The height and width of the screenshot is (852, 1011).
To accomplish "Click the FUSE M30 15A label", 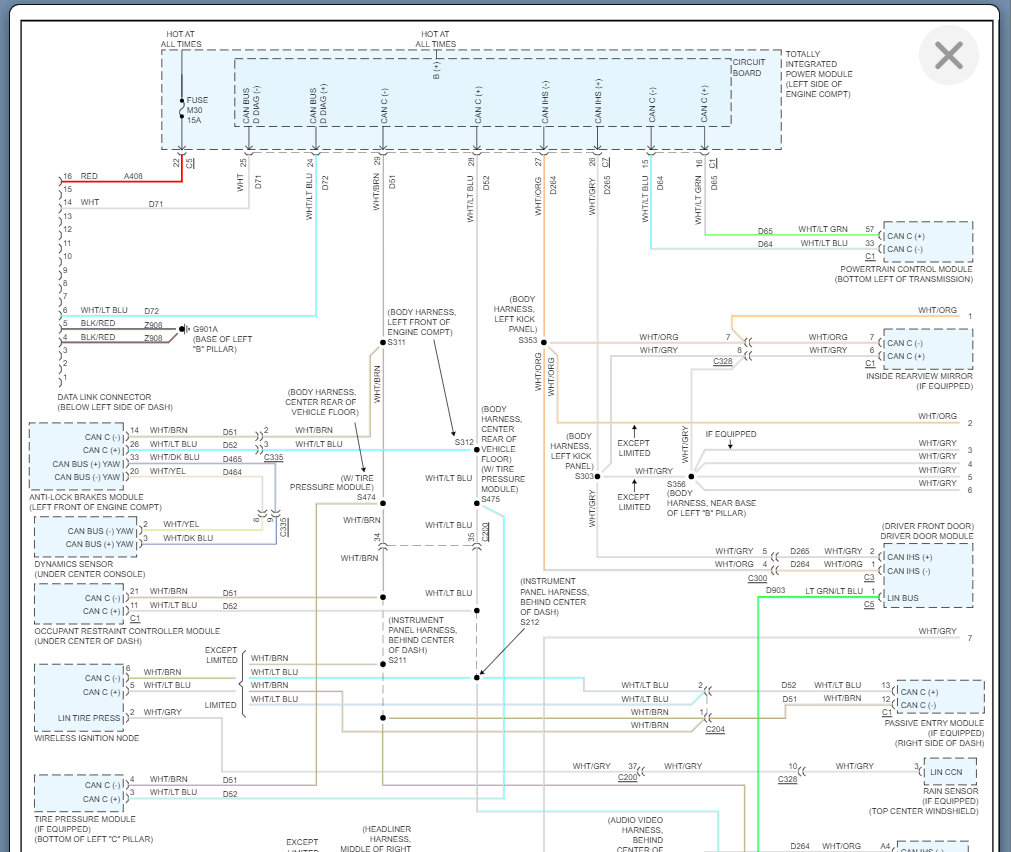I will [197, 110].
